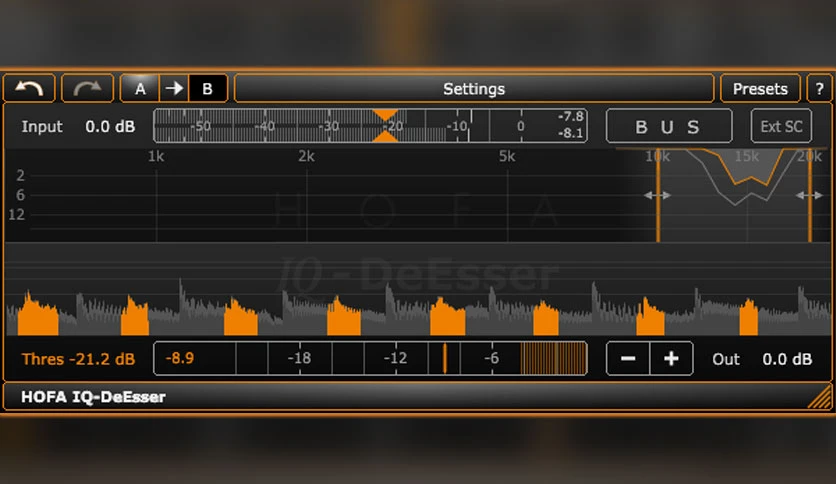The width and height of the screenshot is (836, 484).
Task: Click the 1k frequency label
Action: click(156, 156)
